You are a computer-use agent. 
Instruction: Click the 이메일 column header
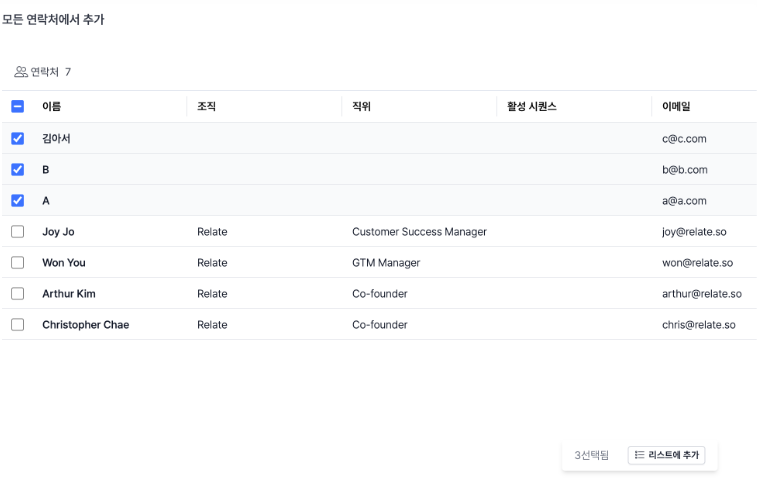tap(676, 106)
